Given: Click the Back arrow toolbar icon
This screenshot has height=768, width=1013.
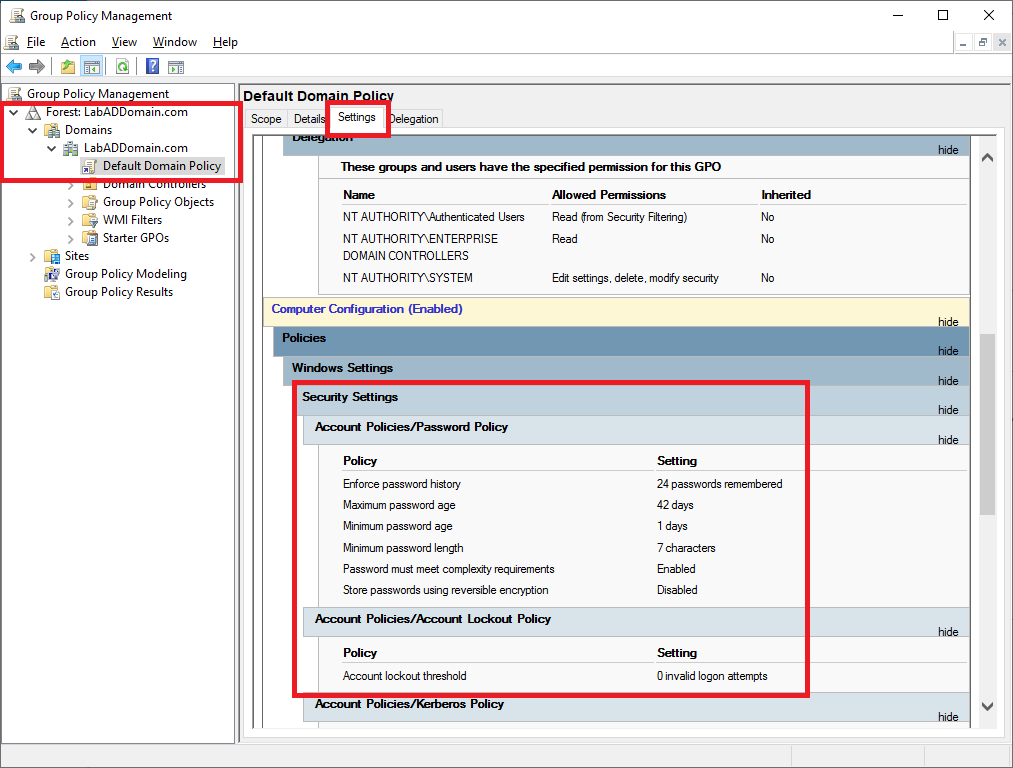Looking at the screenshot, I should (x=14, y=67).
